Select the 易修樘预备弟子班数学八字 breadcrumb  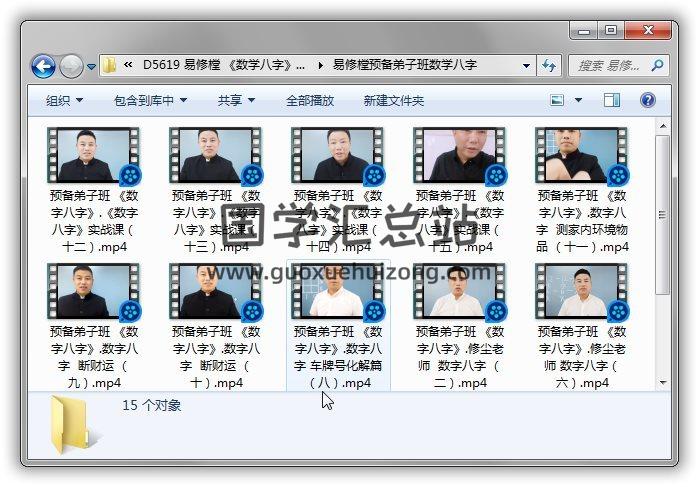pyautogui.click(x=404, y=66)
